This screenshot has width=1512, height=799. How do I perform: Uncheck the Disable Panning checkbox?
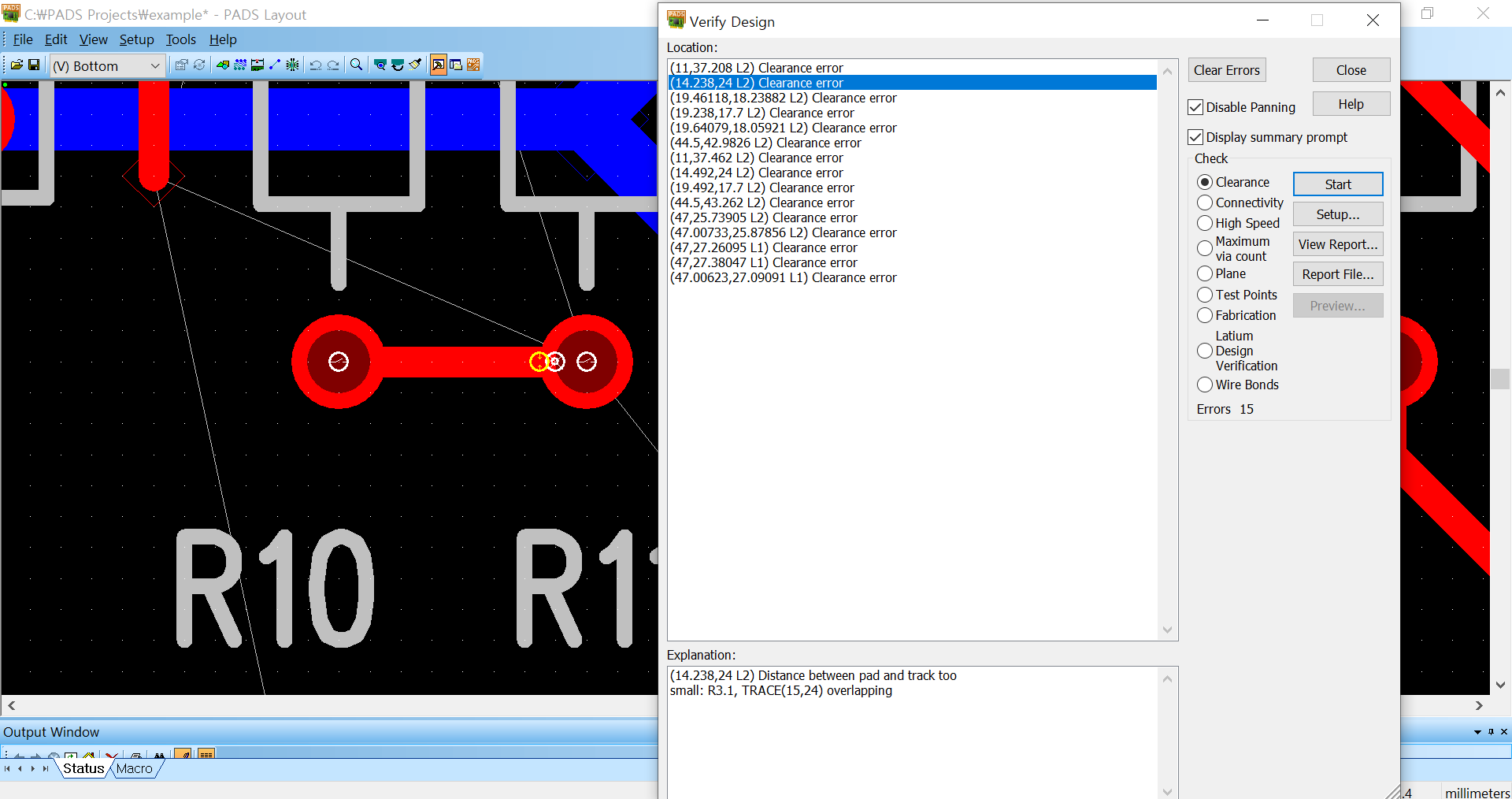click(x=1195, y=107)
